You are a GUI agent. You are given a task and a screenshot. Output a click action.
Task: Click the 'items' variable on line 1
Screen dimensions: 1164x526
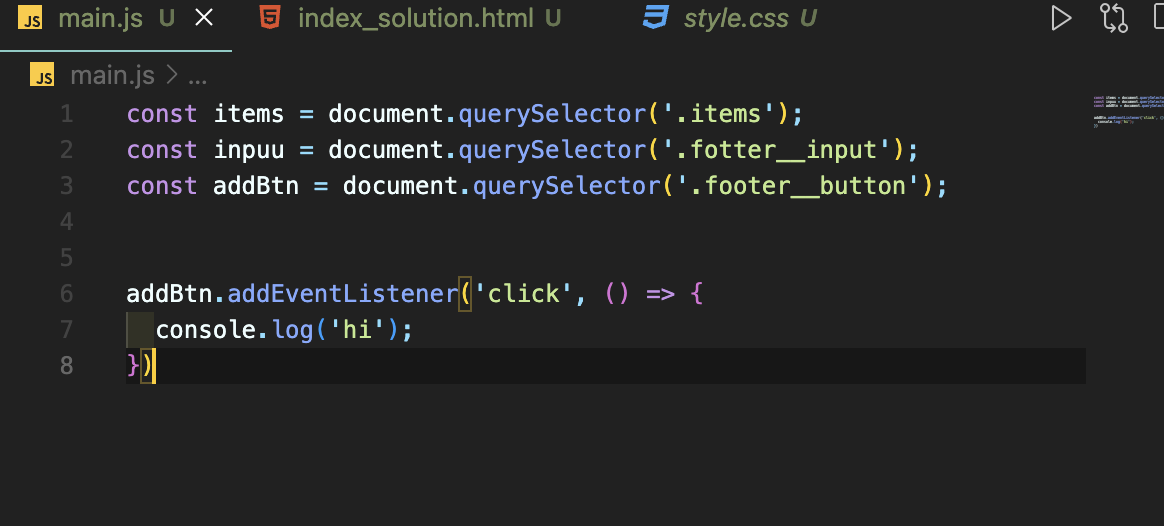pos(249,114)
